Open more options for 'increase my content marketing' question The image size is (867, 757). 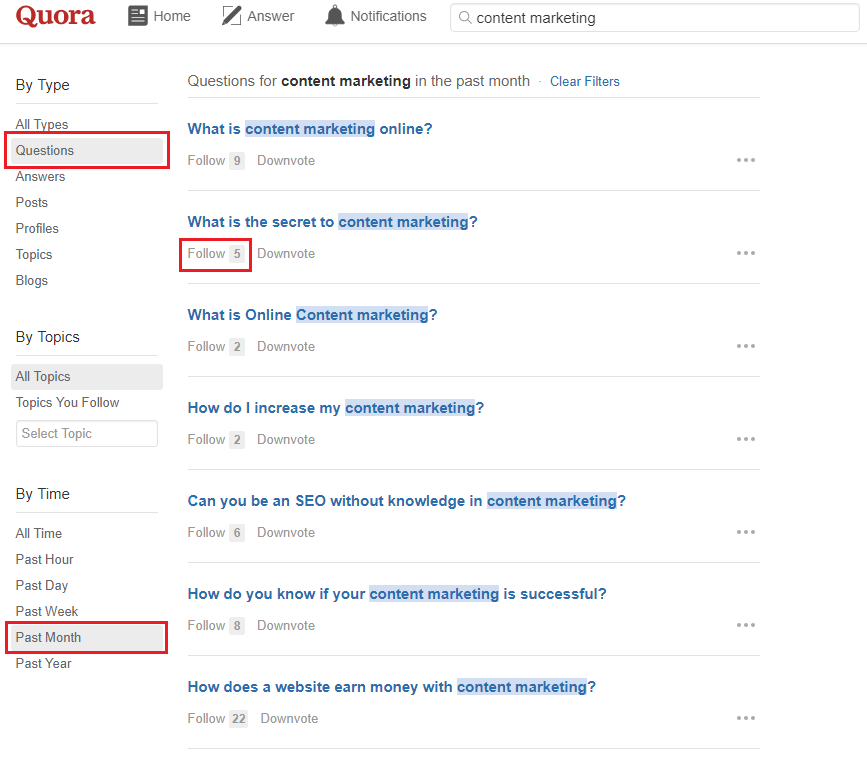[x=745, y=438]
